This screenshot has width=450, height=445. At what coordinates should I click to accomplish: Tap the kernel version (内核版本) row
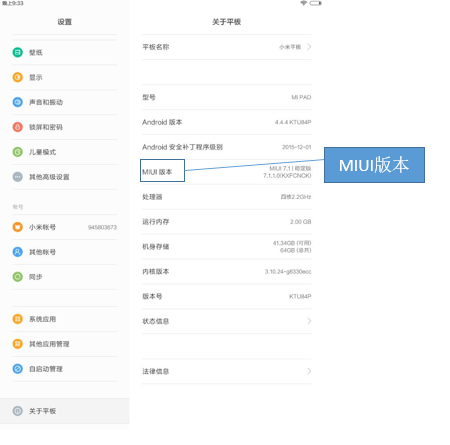click(227, 272)
